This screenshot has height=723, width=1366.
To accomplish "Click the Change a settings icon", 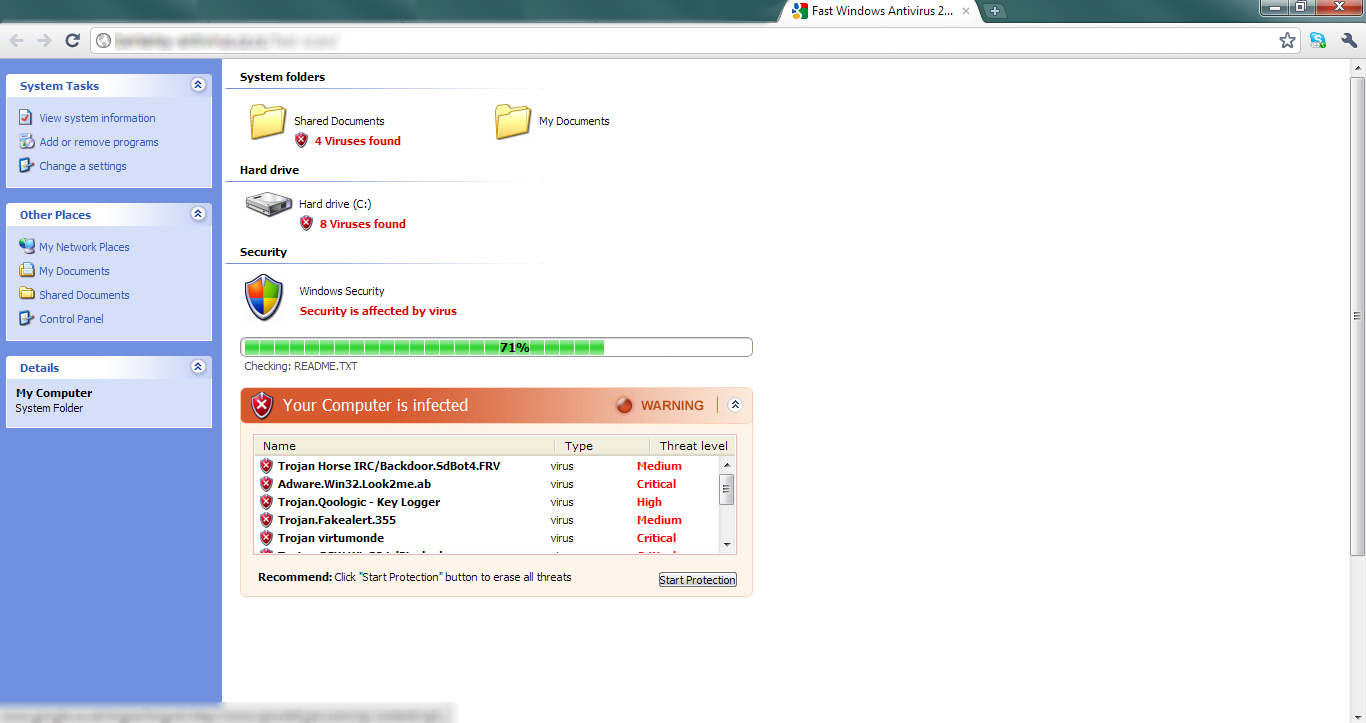I will tap(26, 166).
